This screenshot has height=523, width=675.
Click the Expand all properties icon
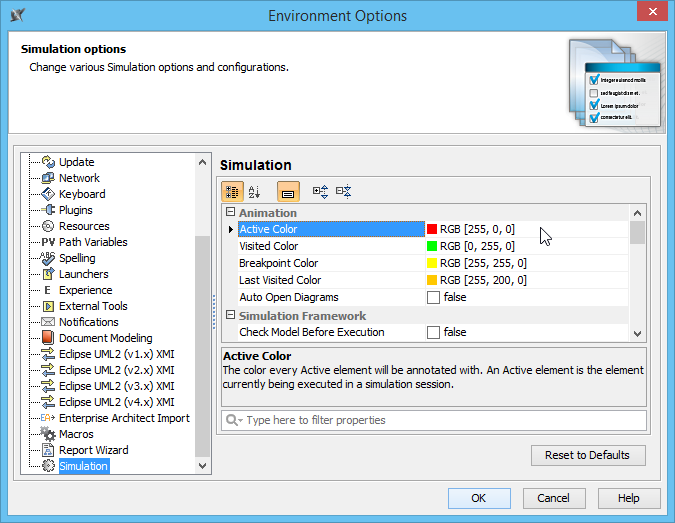(320, 191)
